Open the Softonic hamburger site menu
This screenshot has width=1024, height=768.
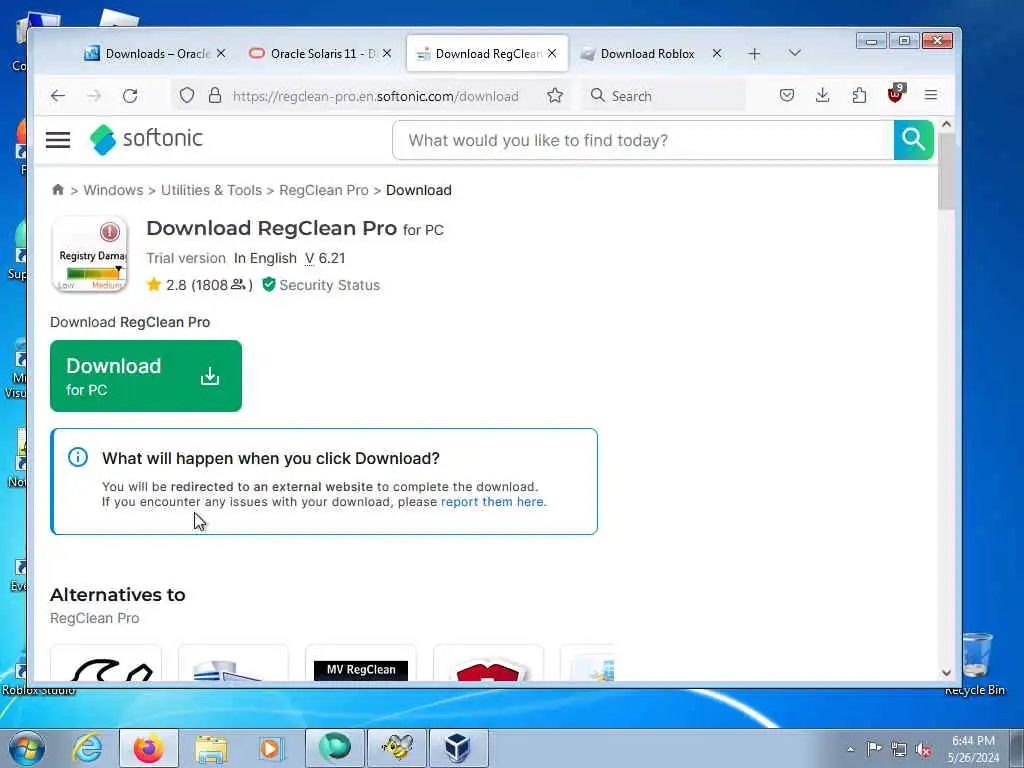point(58,139)
